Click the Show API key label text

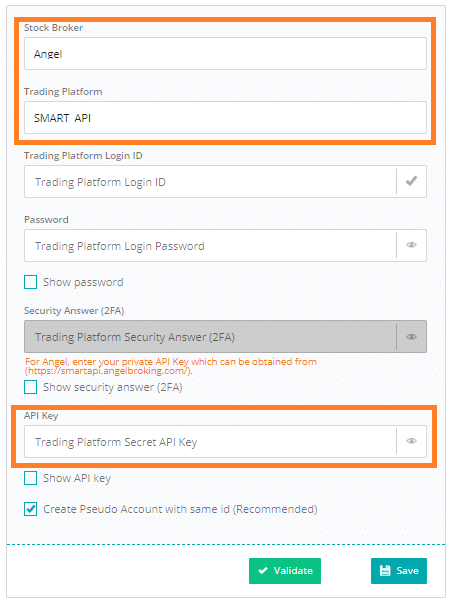point(77,478)
